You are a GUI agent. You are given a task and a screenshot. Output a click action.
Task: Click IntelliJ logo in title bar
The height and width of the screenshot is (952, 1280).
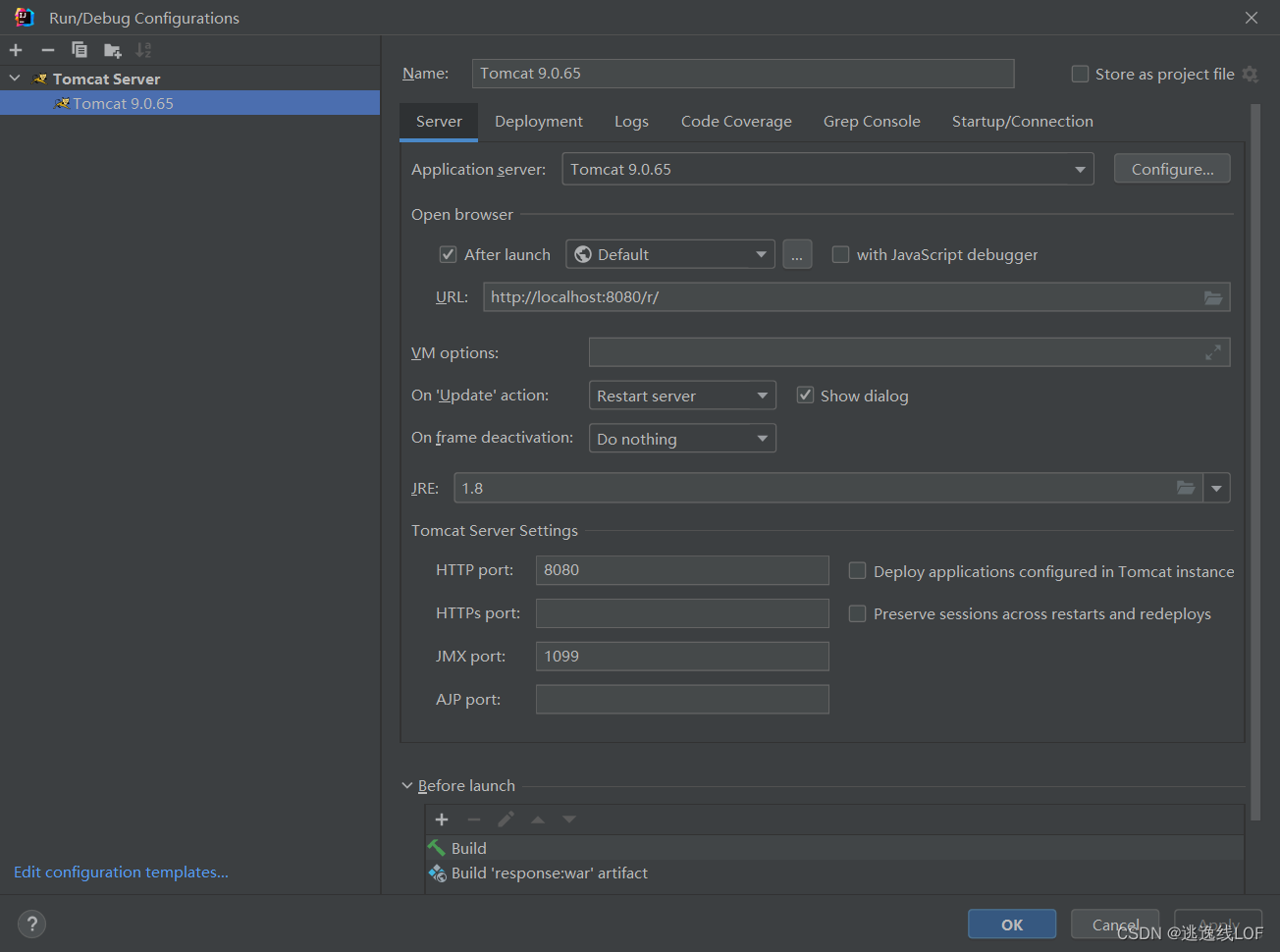(x=25, y=18)
